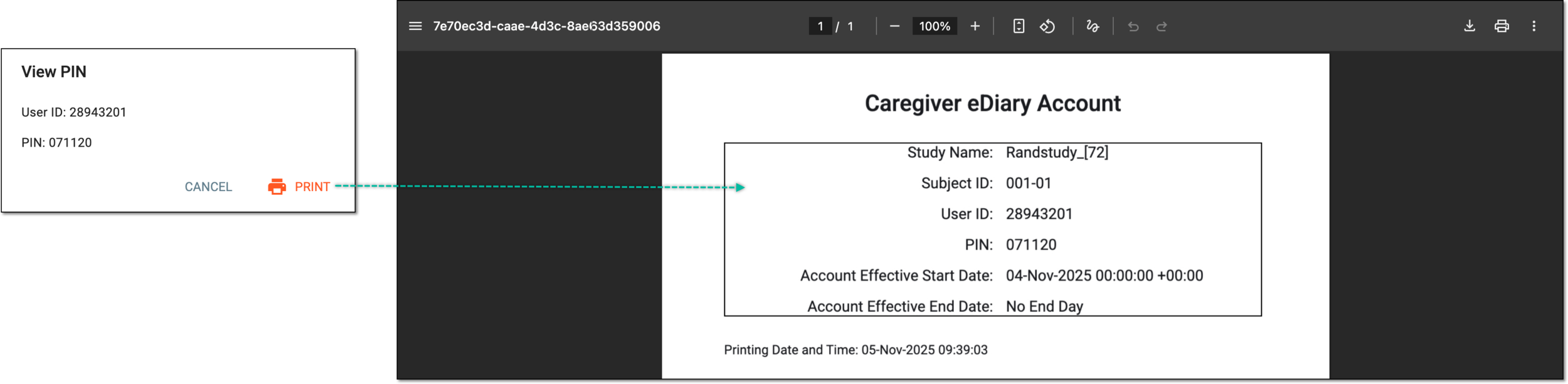Click the total page count after the slash
The image size is (1568, 384).
click(850, 26)
